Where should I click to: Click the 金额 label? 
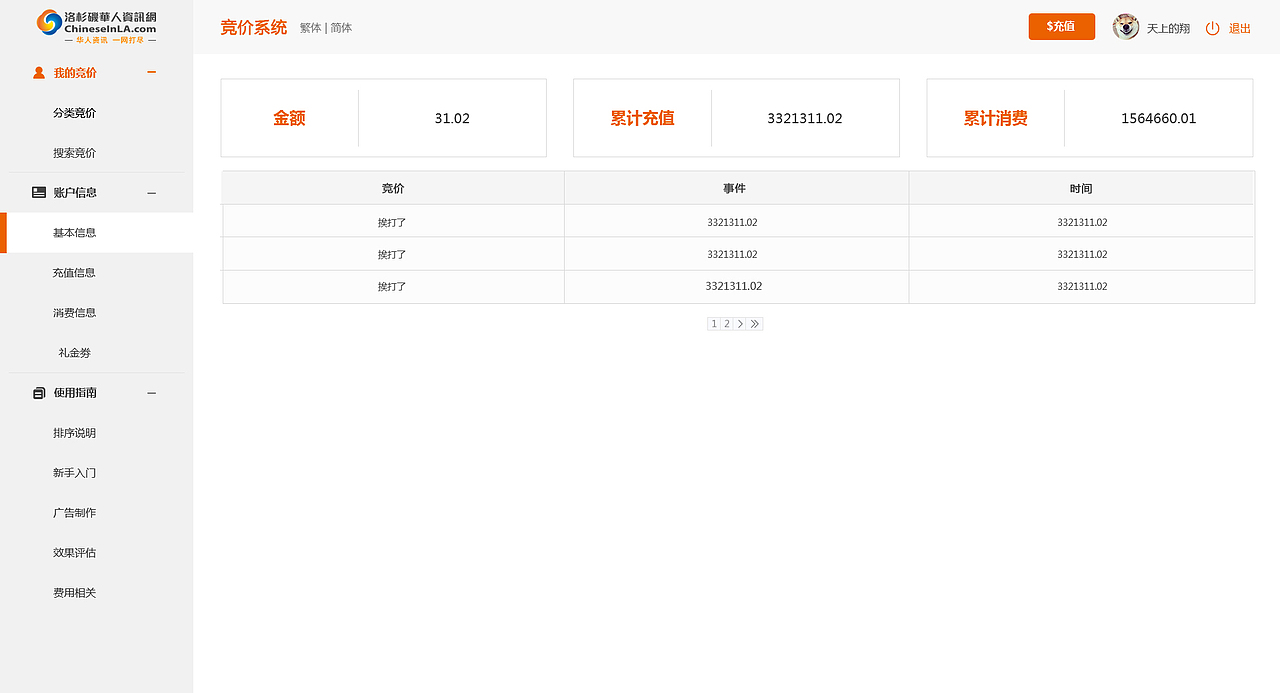click(x=290, y=118)
